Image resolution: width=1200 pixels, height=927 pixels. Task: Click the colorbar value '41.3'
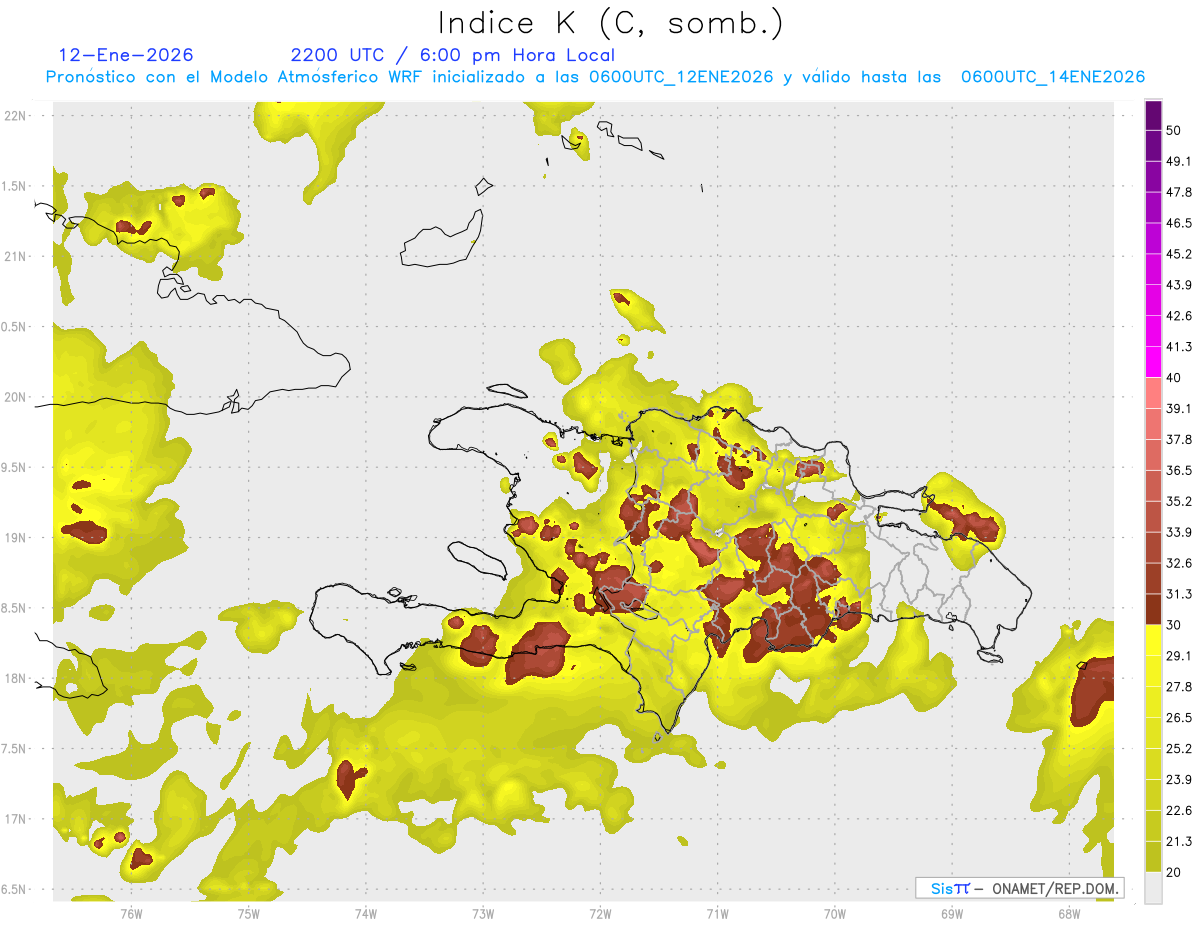click(x=1179, y=347)
